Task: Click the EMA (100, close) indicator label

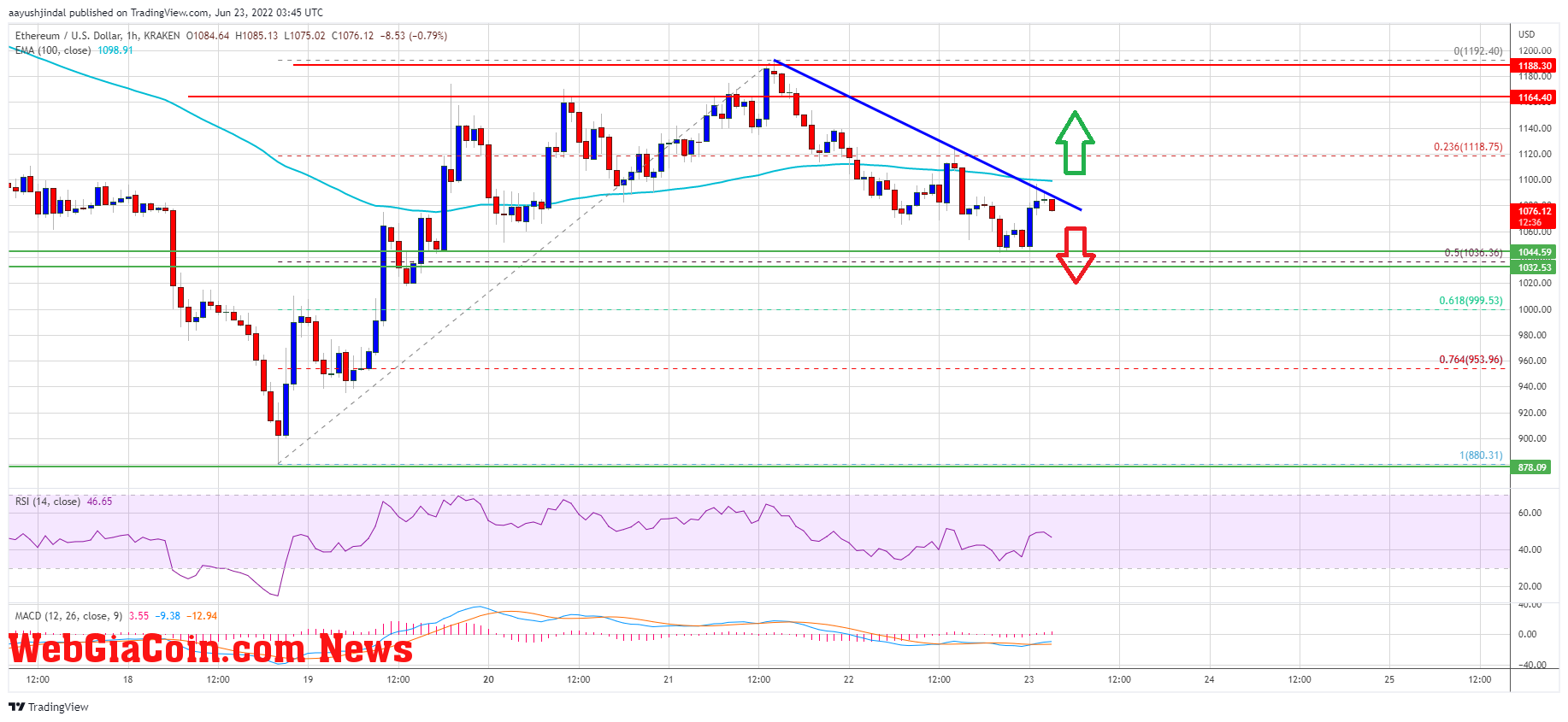Action: click(53, 50)
